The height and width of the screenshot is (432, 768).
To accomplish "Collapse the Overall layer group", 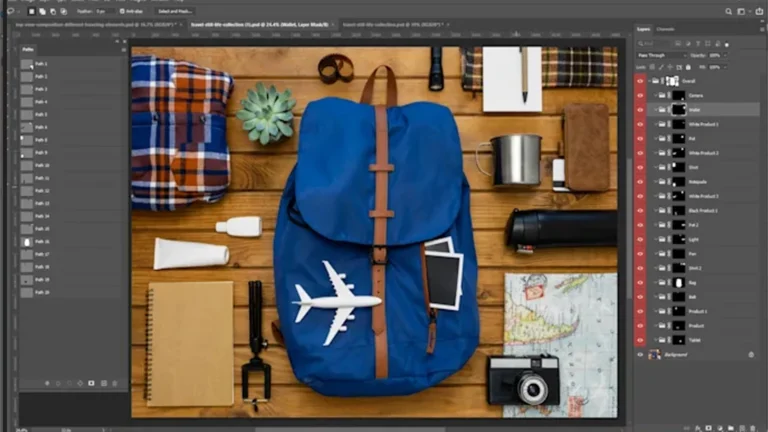I will [x=647, y=80].
